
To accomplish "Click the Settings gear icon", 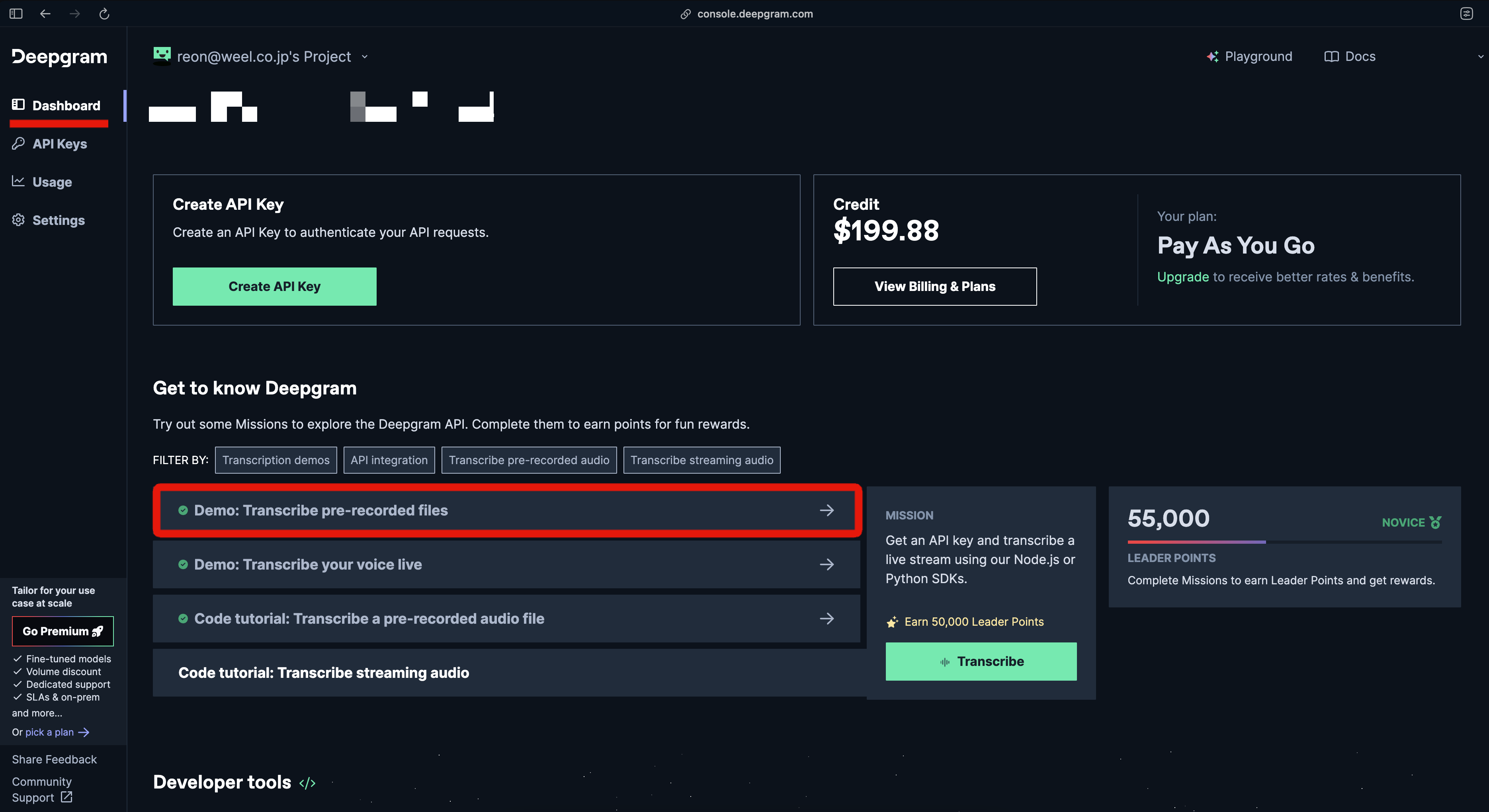I will click(18, 220).
